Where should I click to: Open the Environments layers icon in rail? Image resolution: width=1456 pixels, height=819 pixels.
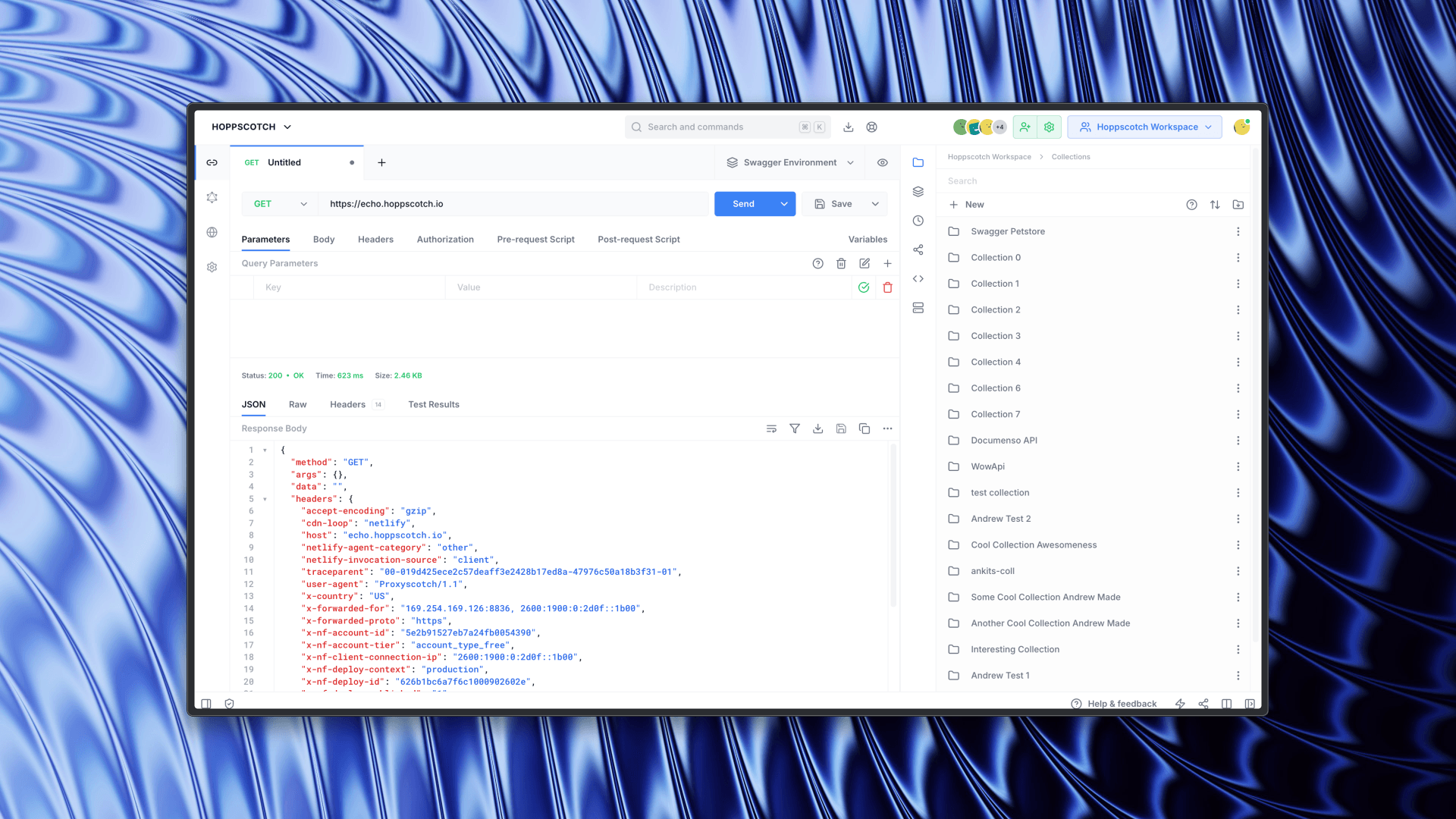pos(918,192)
